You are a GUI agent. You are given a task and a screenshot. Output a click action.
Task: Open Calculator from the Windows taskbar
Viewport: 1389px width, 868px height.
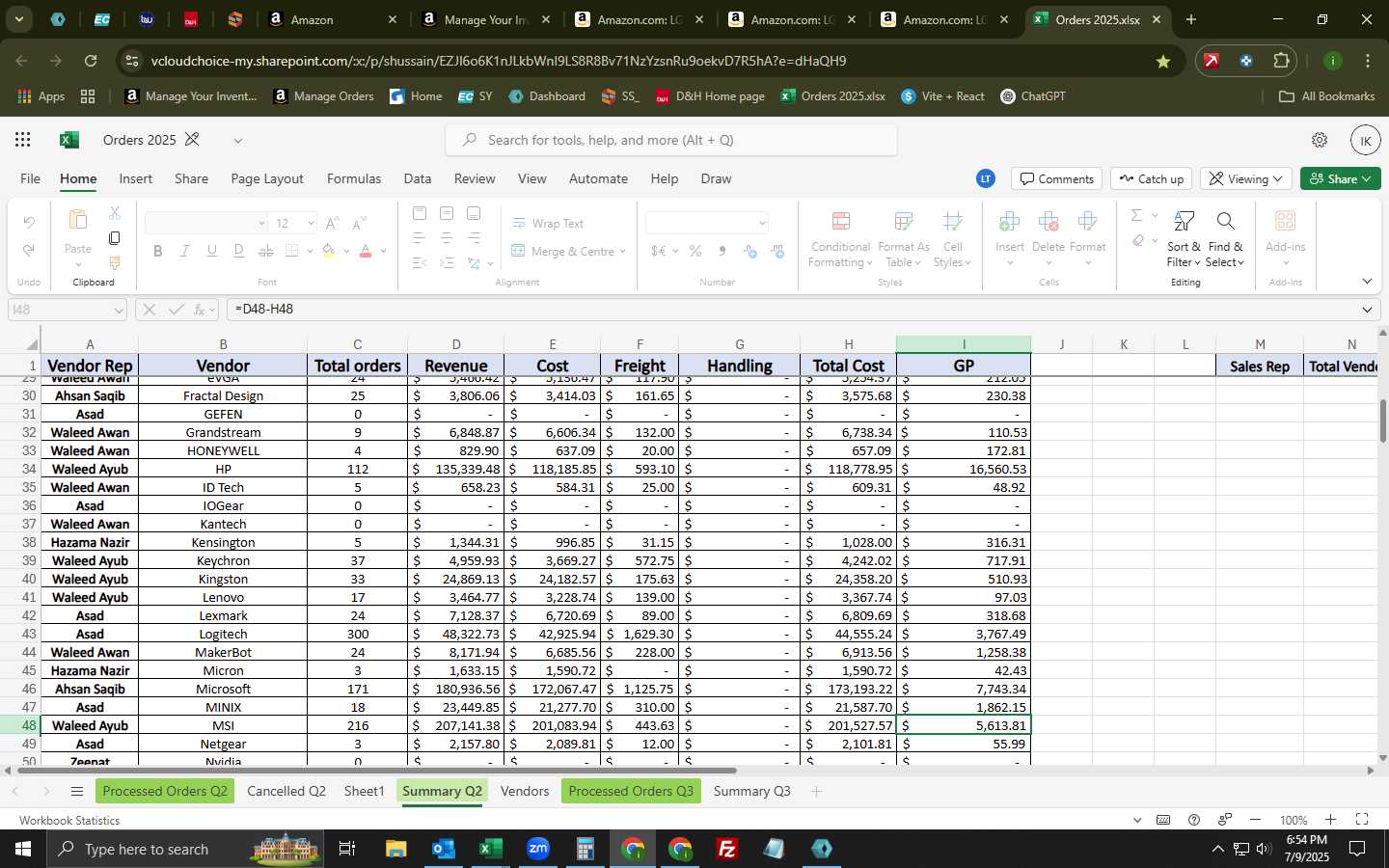click(x=585, y=849)
